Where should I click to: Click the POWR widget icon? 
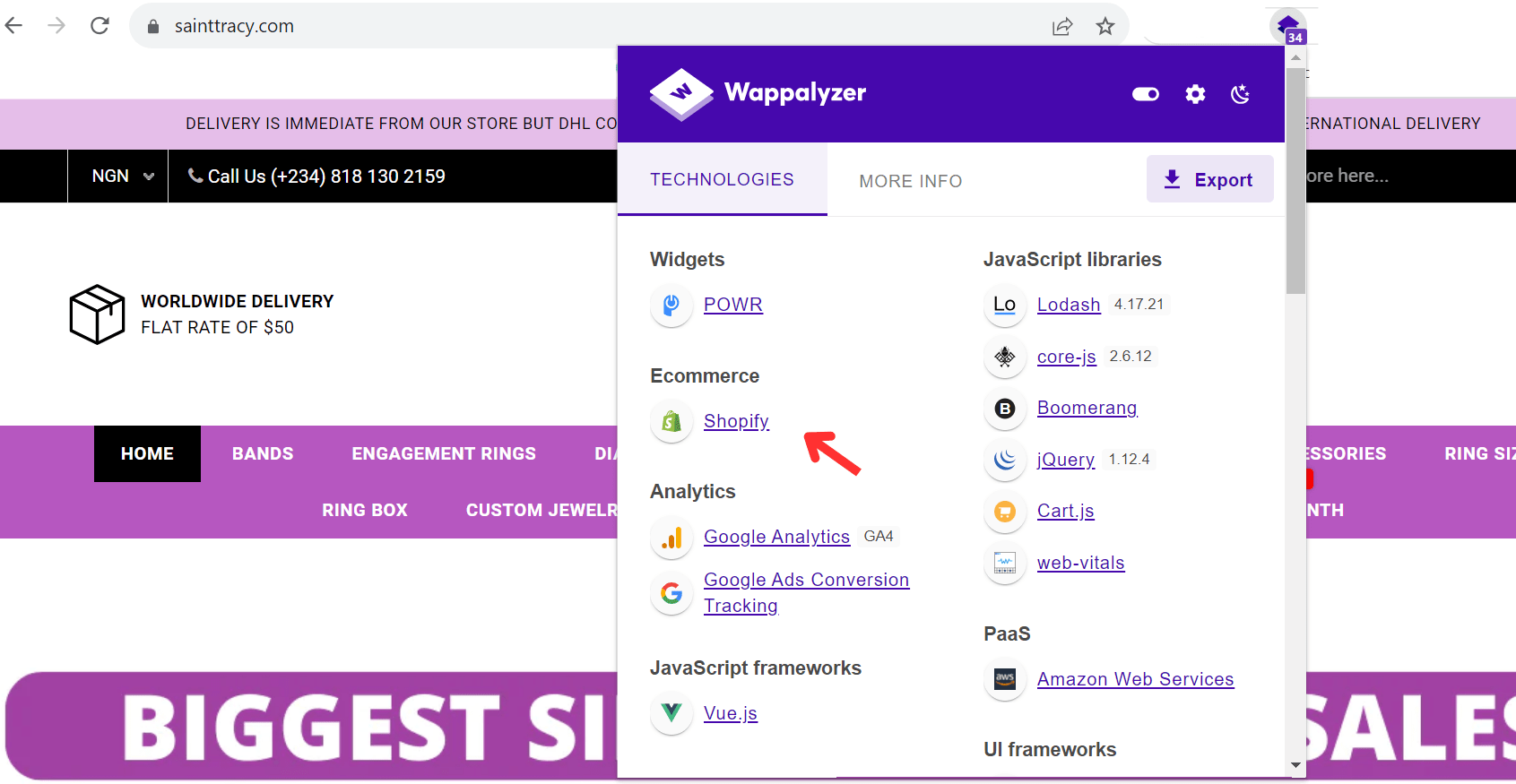tap(671, 306)
